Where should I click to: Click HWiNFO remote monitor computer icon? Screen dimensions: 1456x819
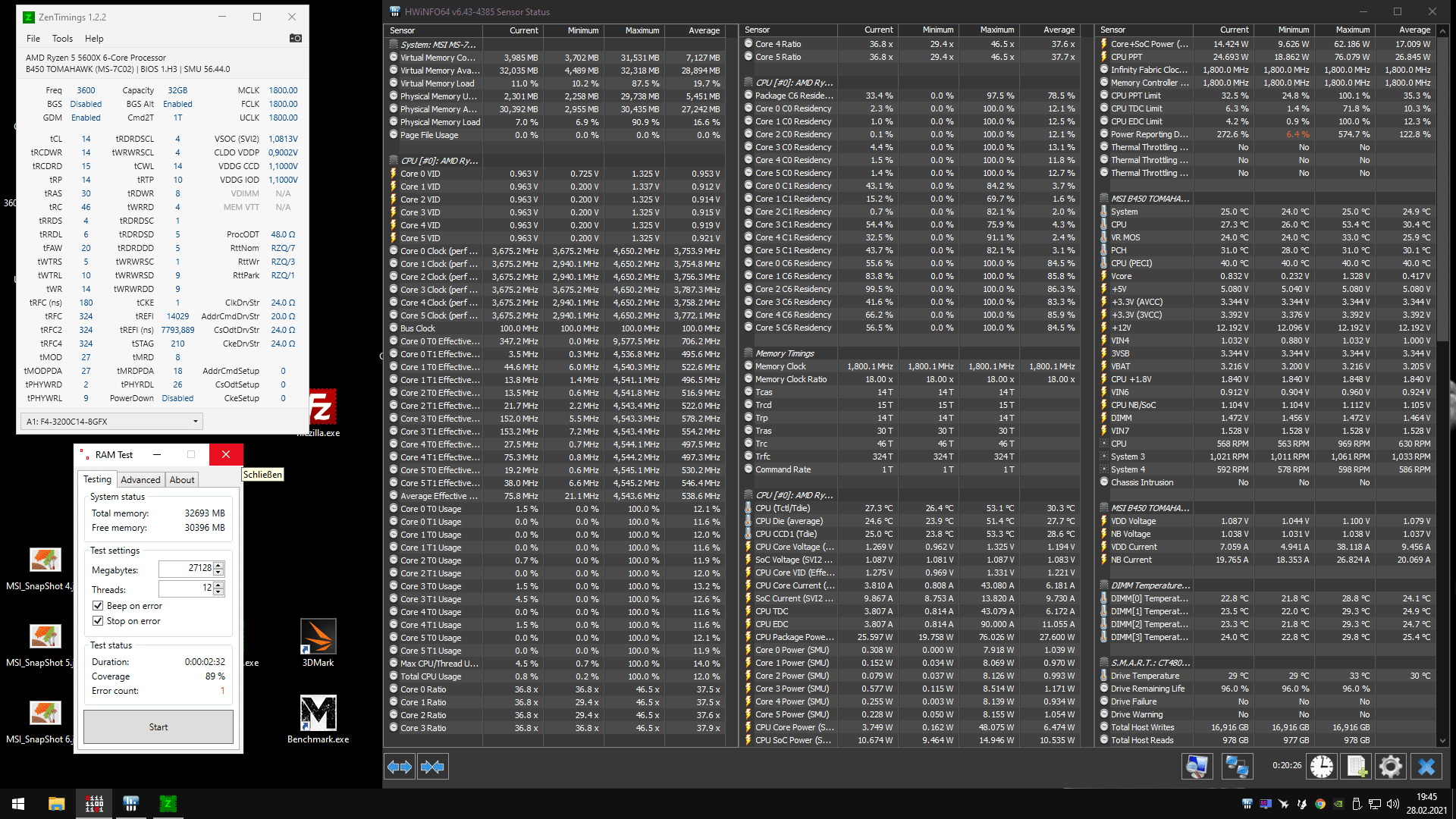click(x=1197, y=767)
